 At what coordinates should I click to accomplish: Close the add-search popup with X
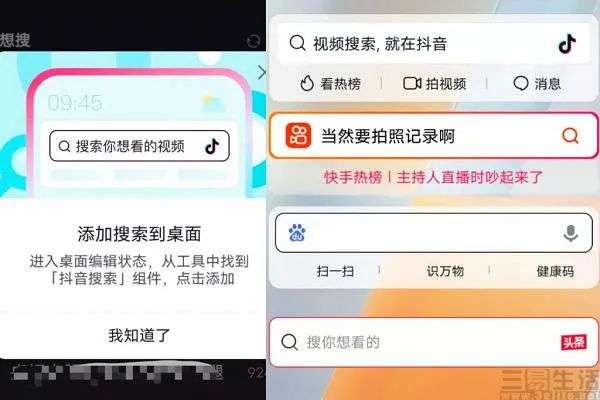coord(261,72)
